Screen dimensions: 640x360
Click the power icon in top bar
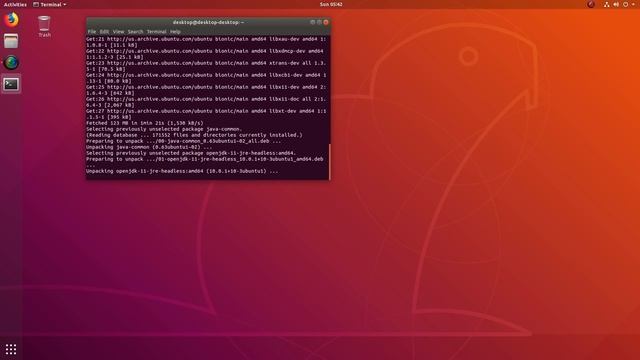pyautogui.click(x=625, y=4)
